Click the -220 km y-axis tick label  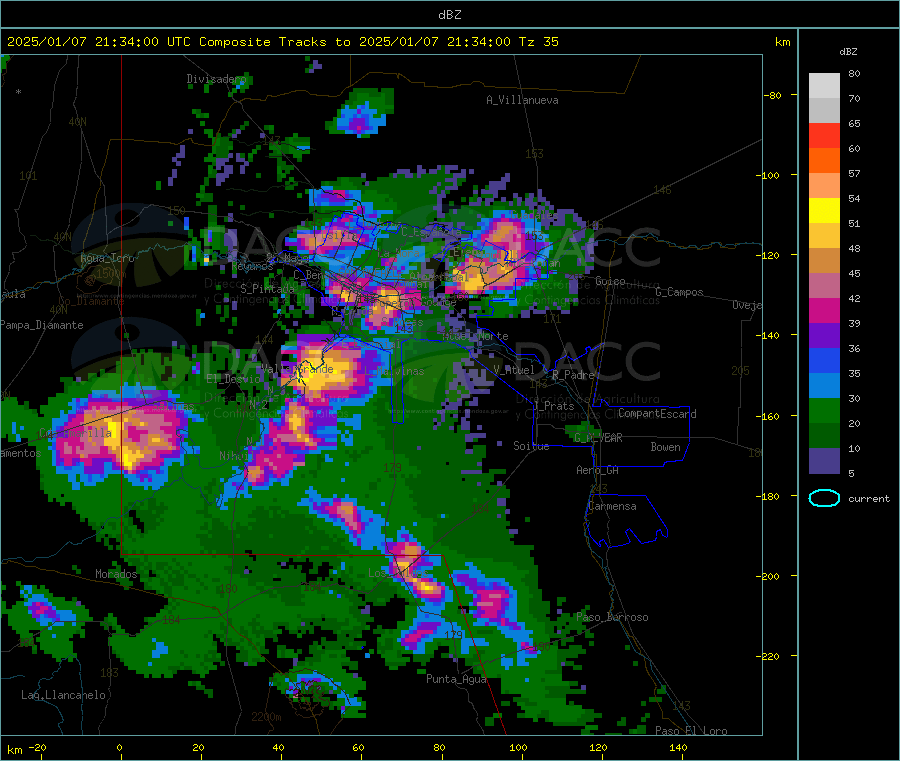tap(770, 657)
